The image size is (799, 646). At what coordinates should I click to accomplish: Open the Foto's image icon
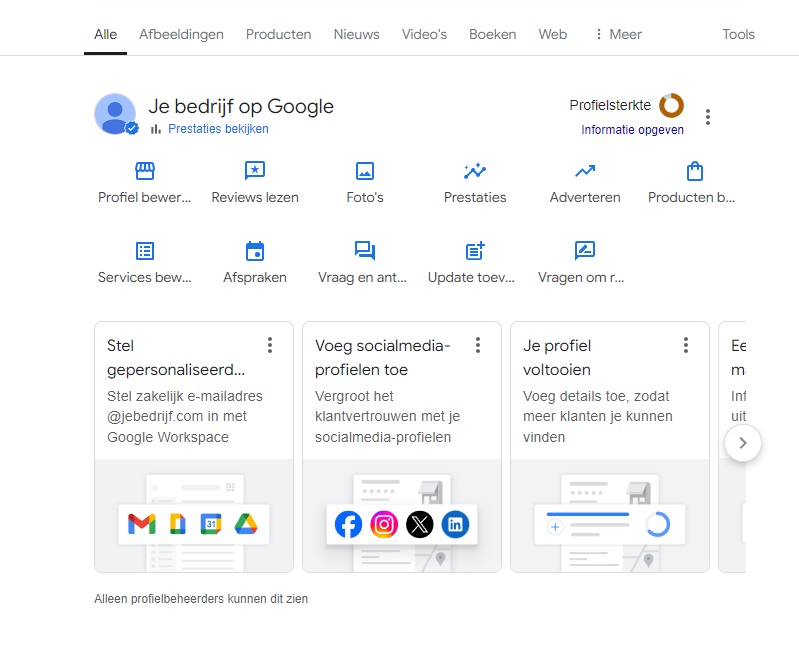(365, 171)
